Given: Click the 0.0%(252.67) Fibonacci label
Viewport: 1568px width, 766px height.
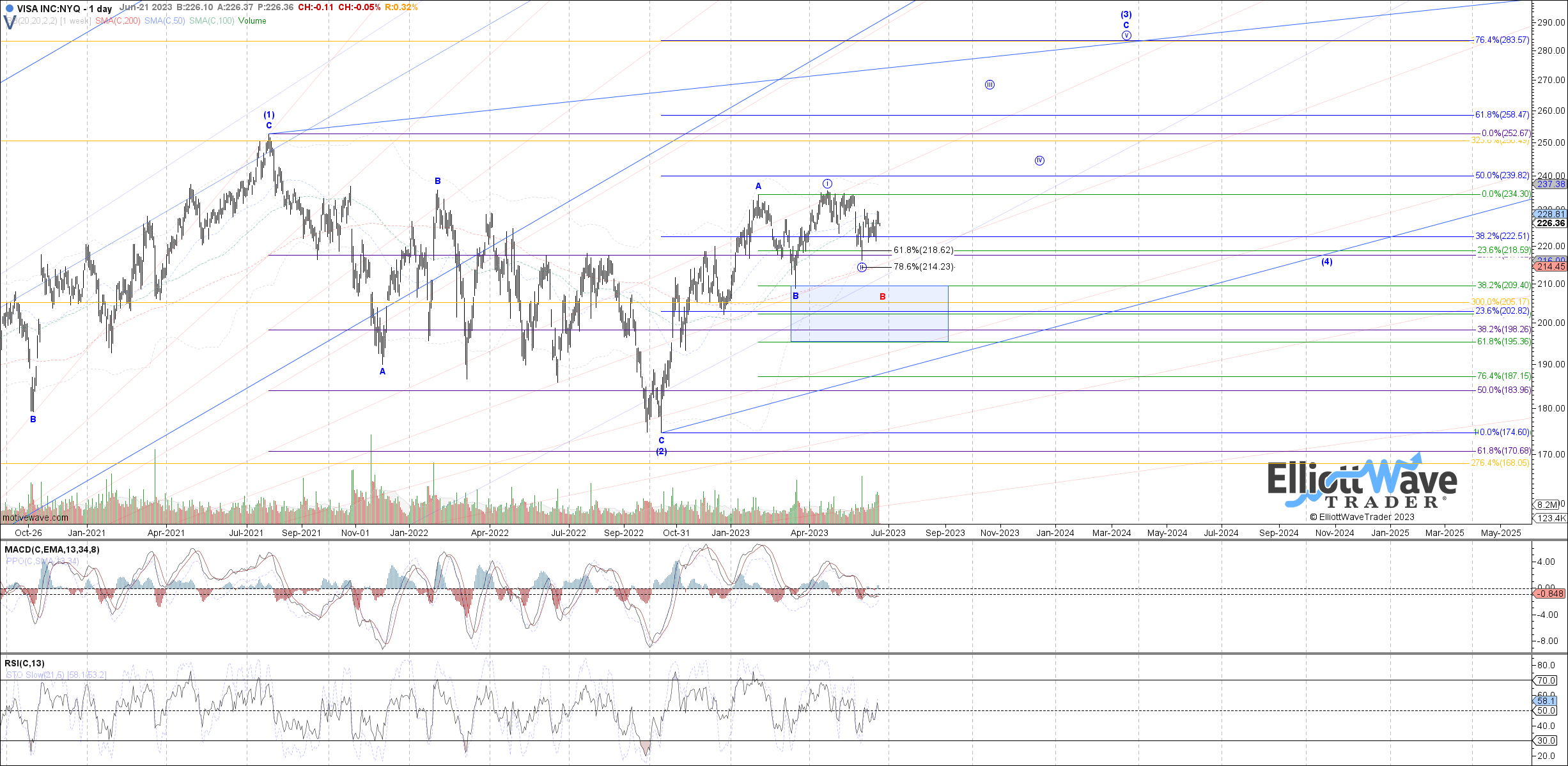Looking at the screenshot, I should click(x=1506, y=133).
